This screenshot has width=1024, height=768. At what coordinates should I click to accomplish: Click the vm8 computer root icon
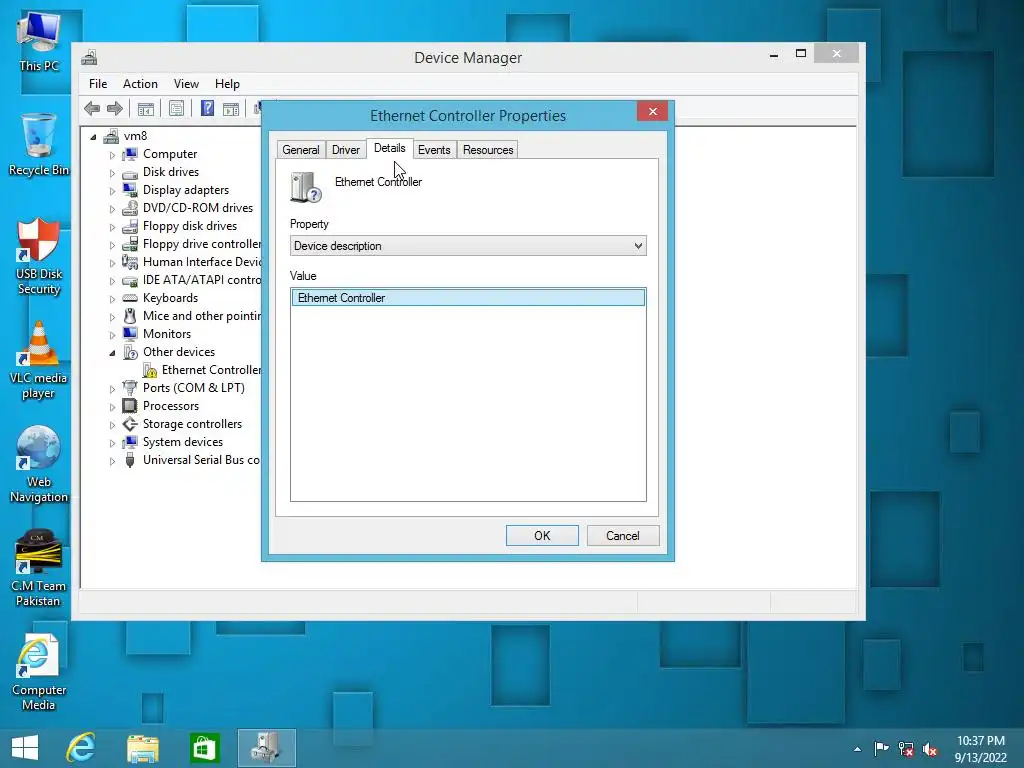point(112,136)
